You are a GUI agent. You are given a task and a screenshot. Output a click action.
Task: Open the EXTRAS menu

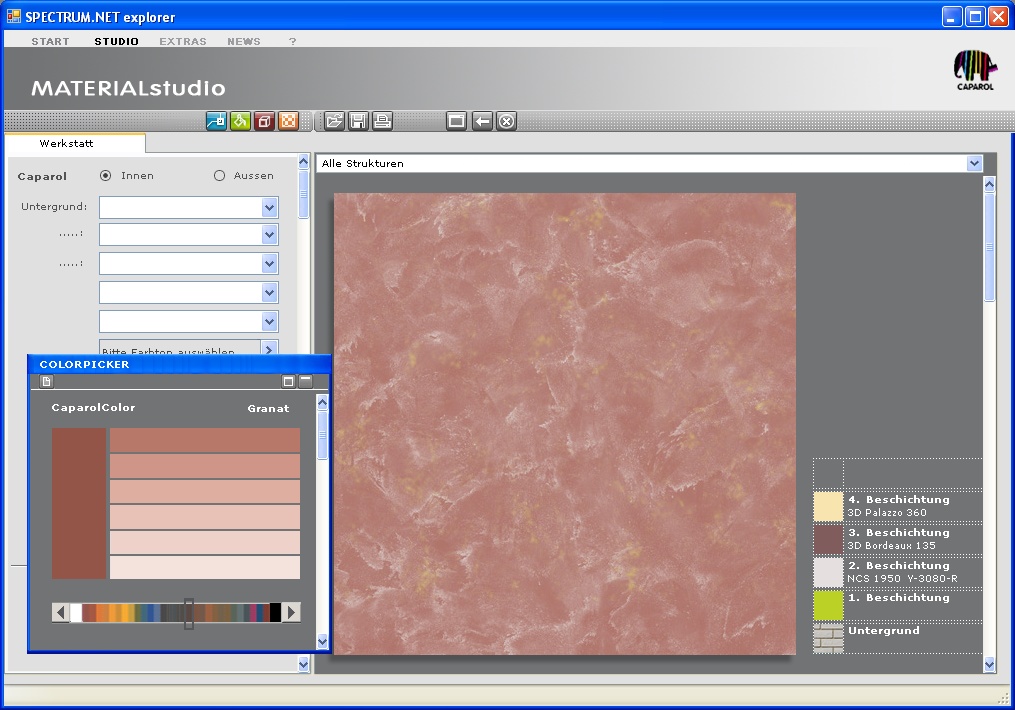click(183, 41)
